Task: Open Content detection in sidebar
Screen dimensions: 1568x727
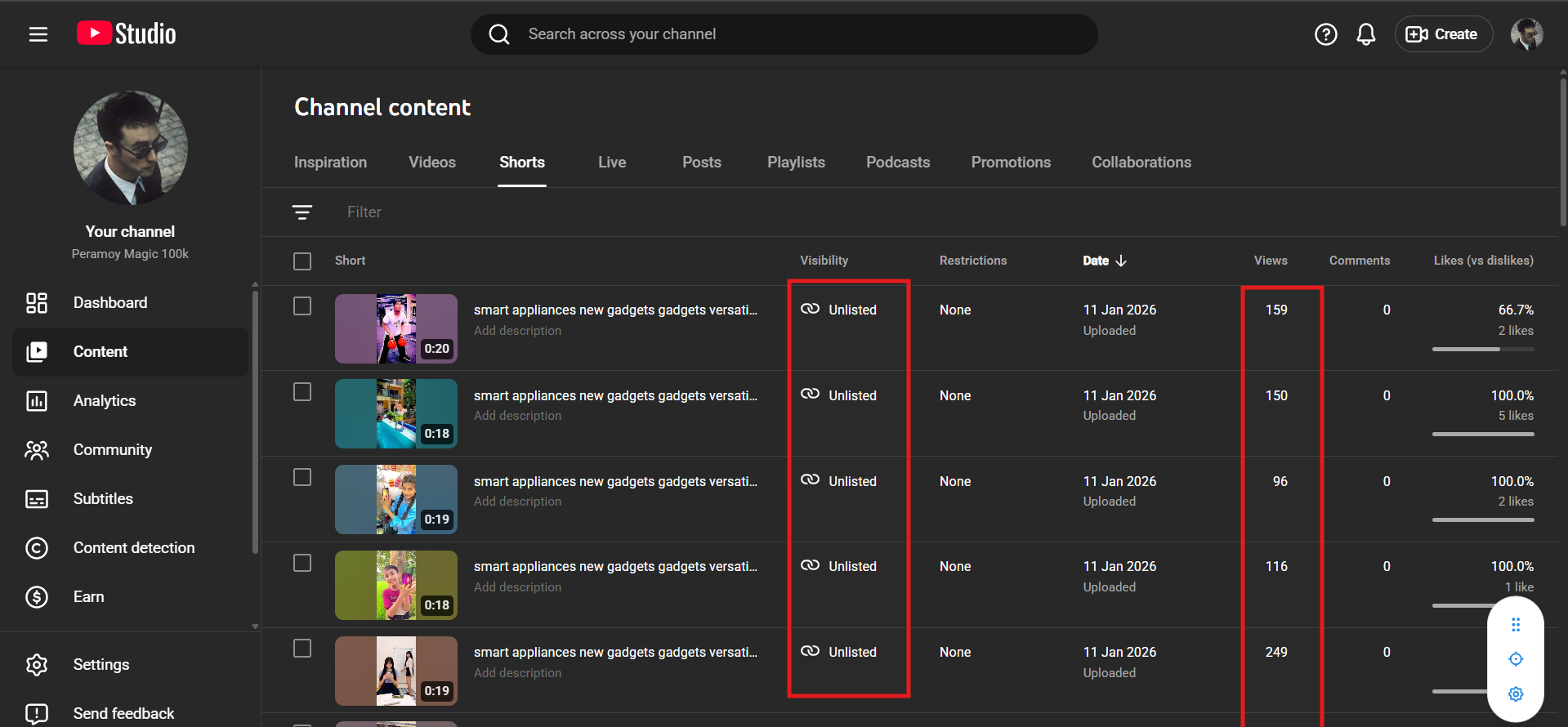Action: [x=134, y=548]
